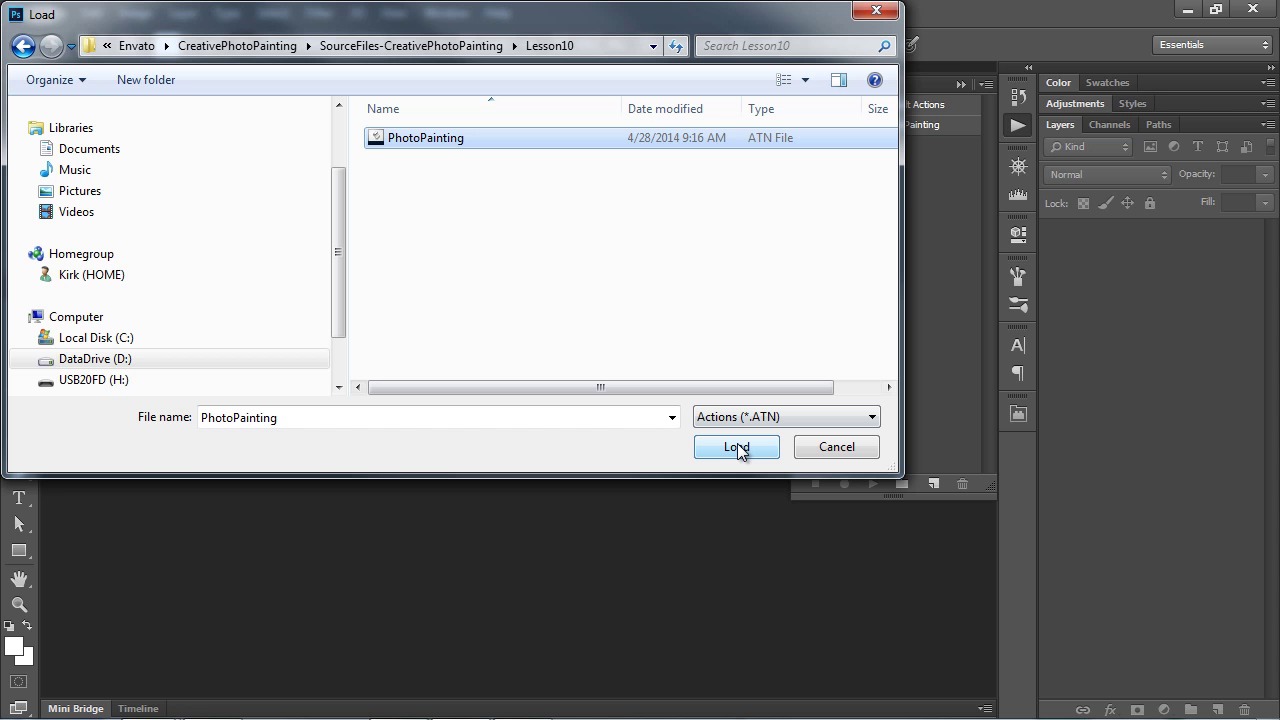
Task: Filter layers by shape layers
Action: [1222, 147]
